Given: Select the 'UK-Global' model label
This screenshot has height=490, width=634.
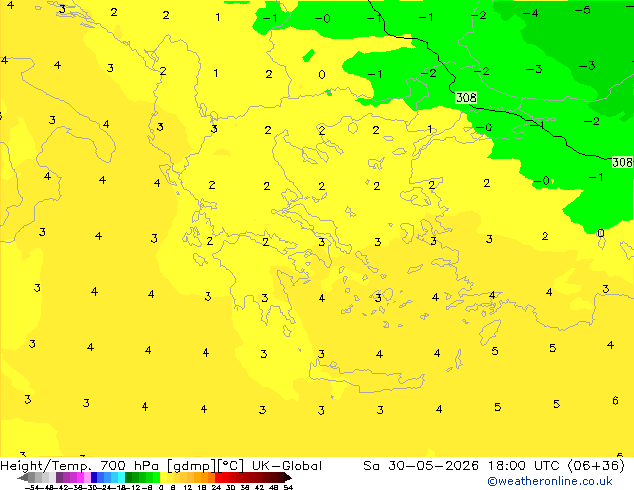Looking at the screenshot, I should (x=287, y=466).
